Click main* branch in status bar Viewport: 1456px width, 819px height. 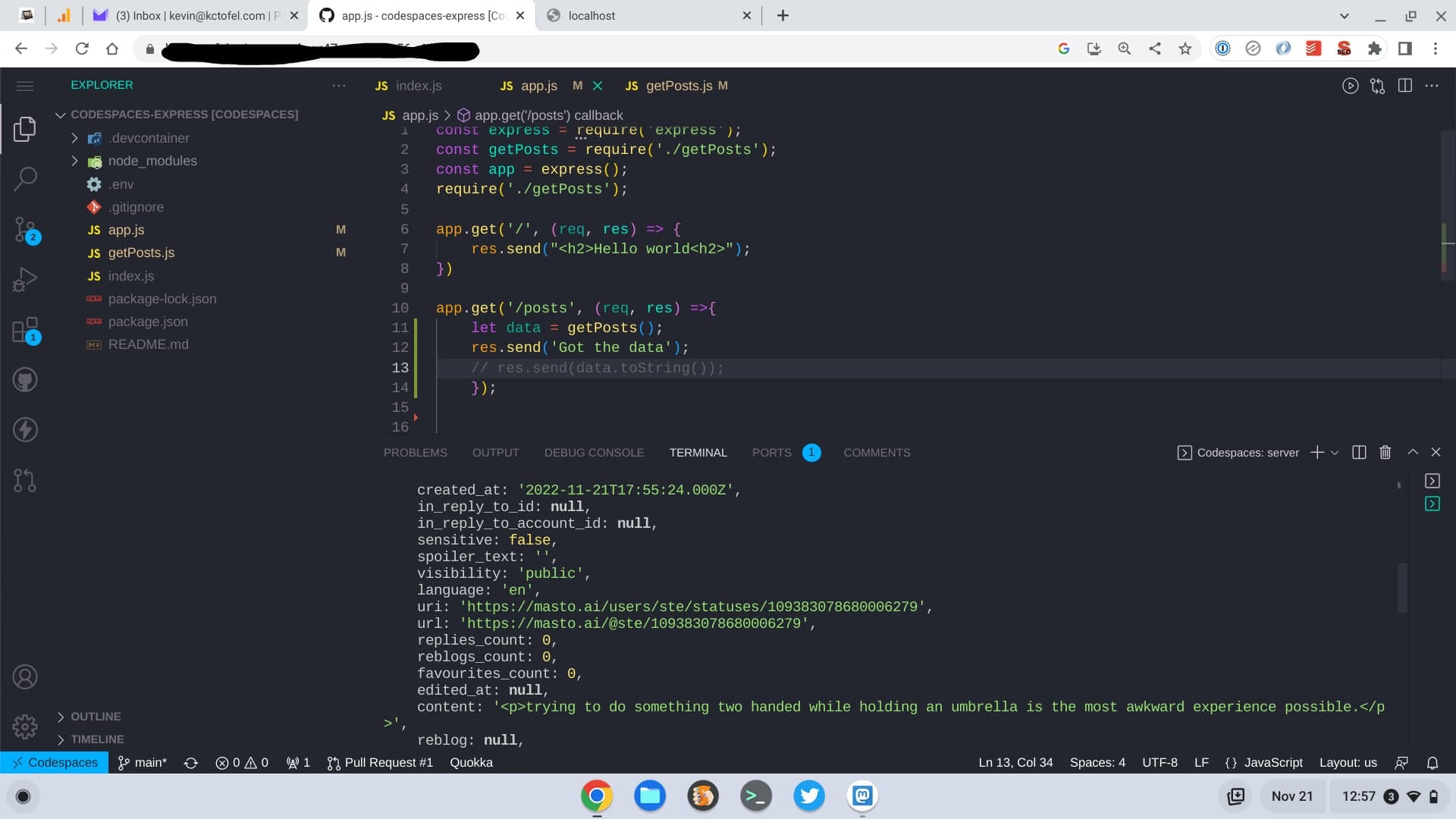click(x=143, y=763)
